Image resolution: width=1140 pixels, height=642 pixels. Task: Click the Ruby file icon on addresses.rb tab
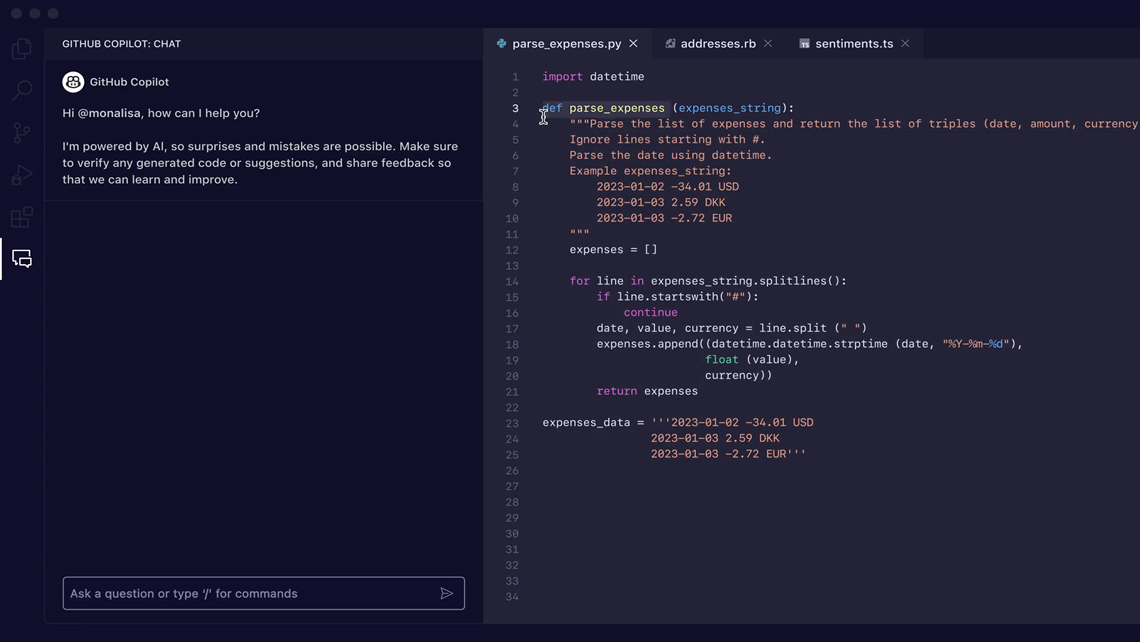tap(670, 44)
